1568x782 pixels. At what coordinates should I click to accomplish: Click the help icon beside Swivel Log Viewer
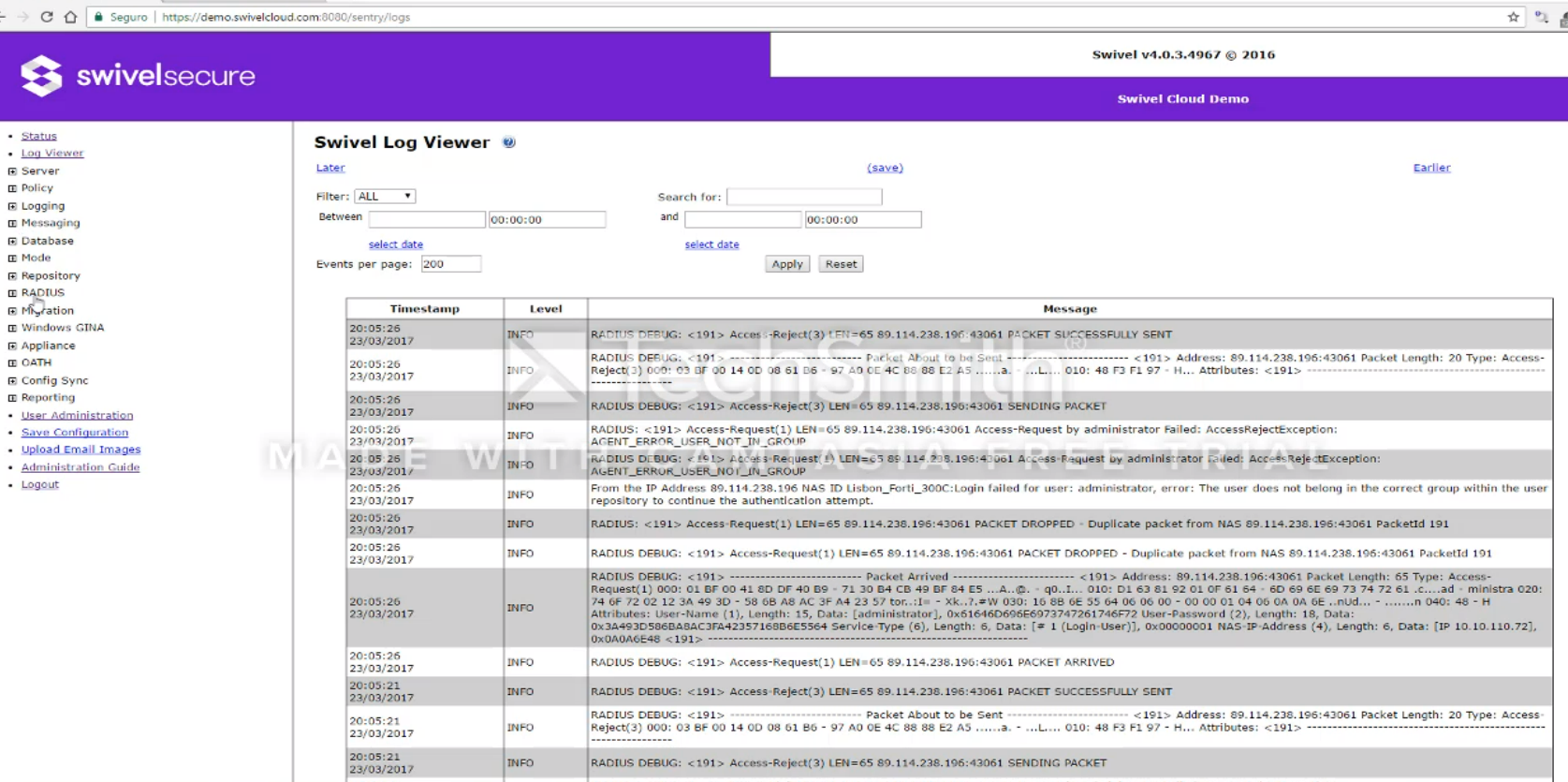pyautogui.click(x=508, y=142)
